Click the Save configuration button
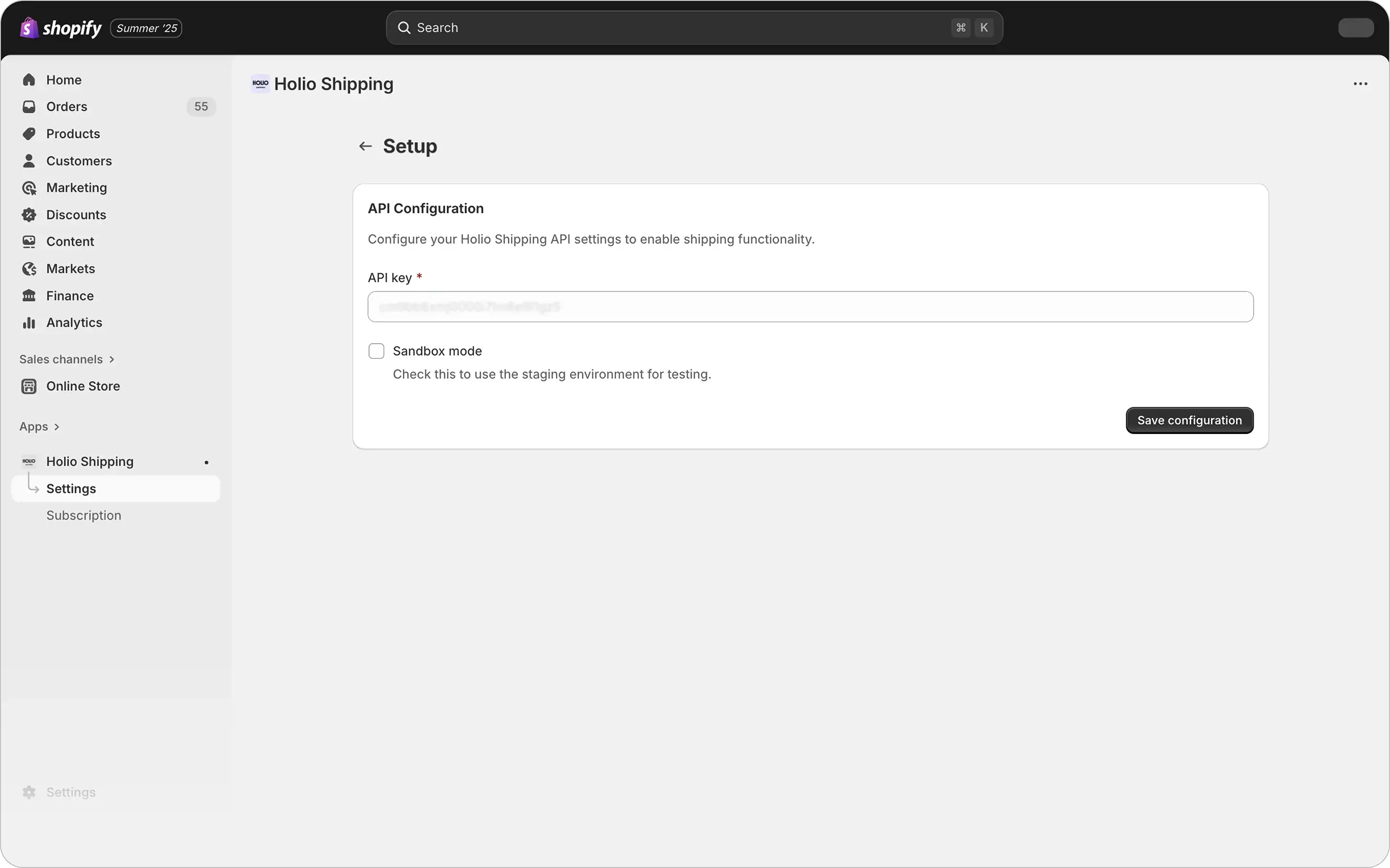The height and width of the screenshot is (868, 1390). [1189, 420]
